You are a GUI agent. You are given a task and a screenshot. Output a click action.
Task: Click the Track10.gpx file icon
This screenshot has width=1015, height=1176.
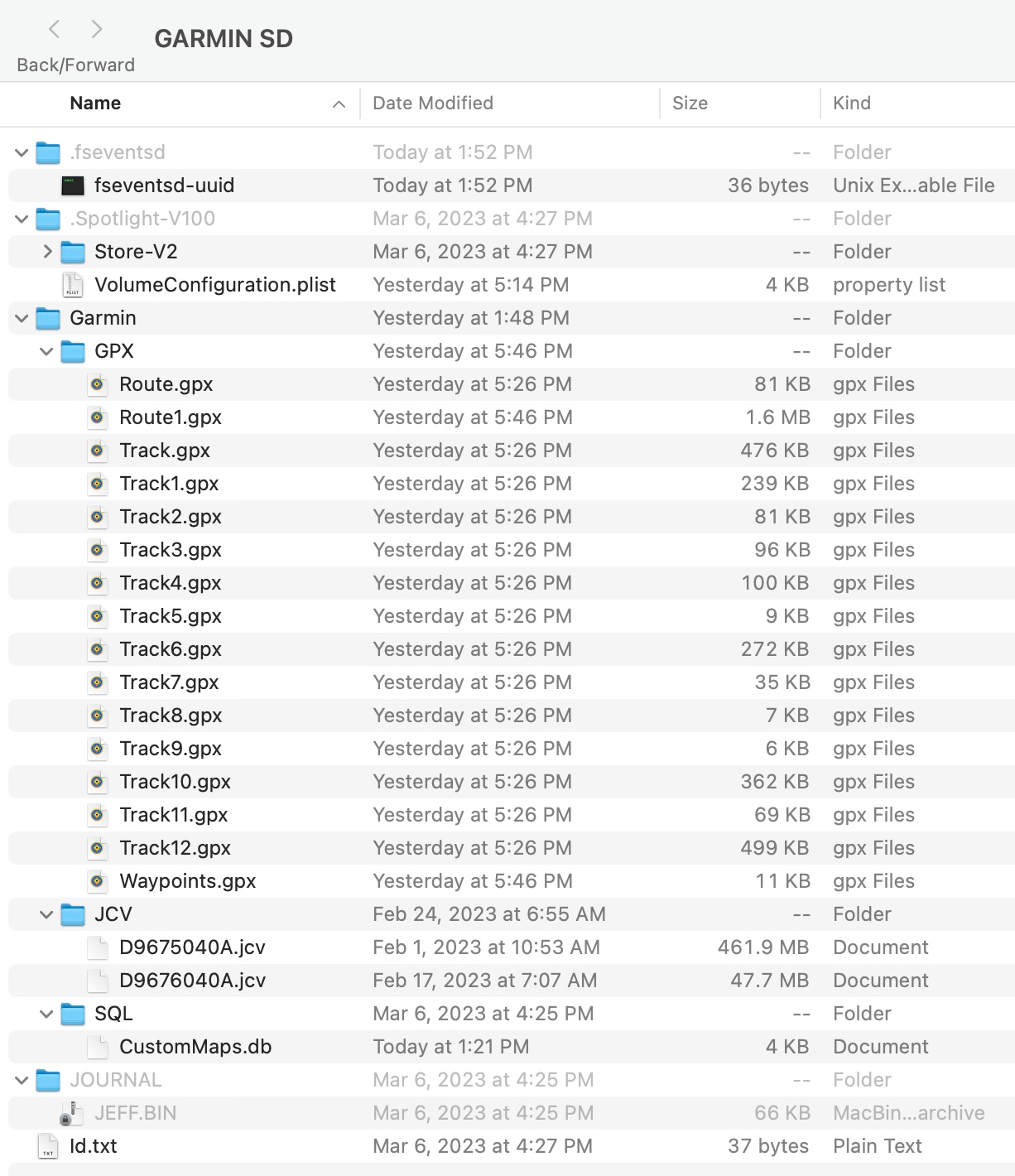coord(98,782)
